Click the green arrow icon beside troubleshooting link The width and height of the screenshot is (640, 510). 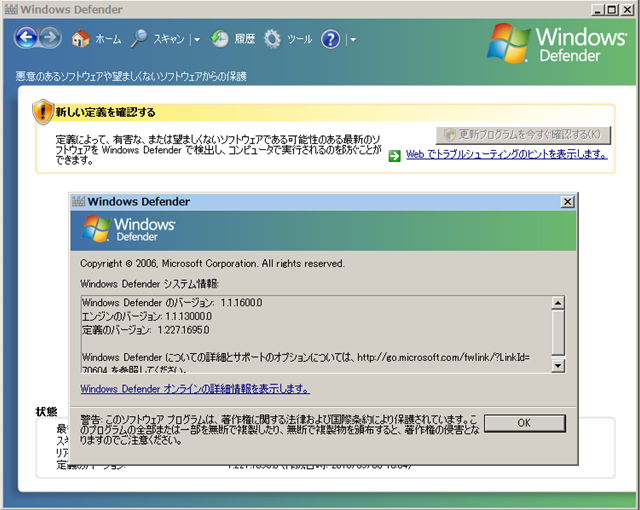(x=394, y=155)
